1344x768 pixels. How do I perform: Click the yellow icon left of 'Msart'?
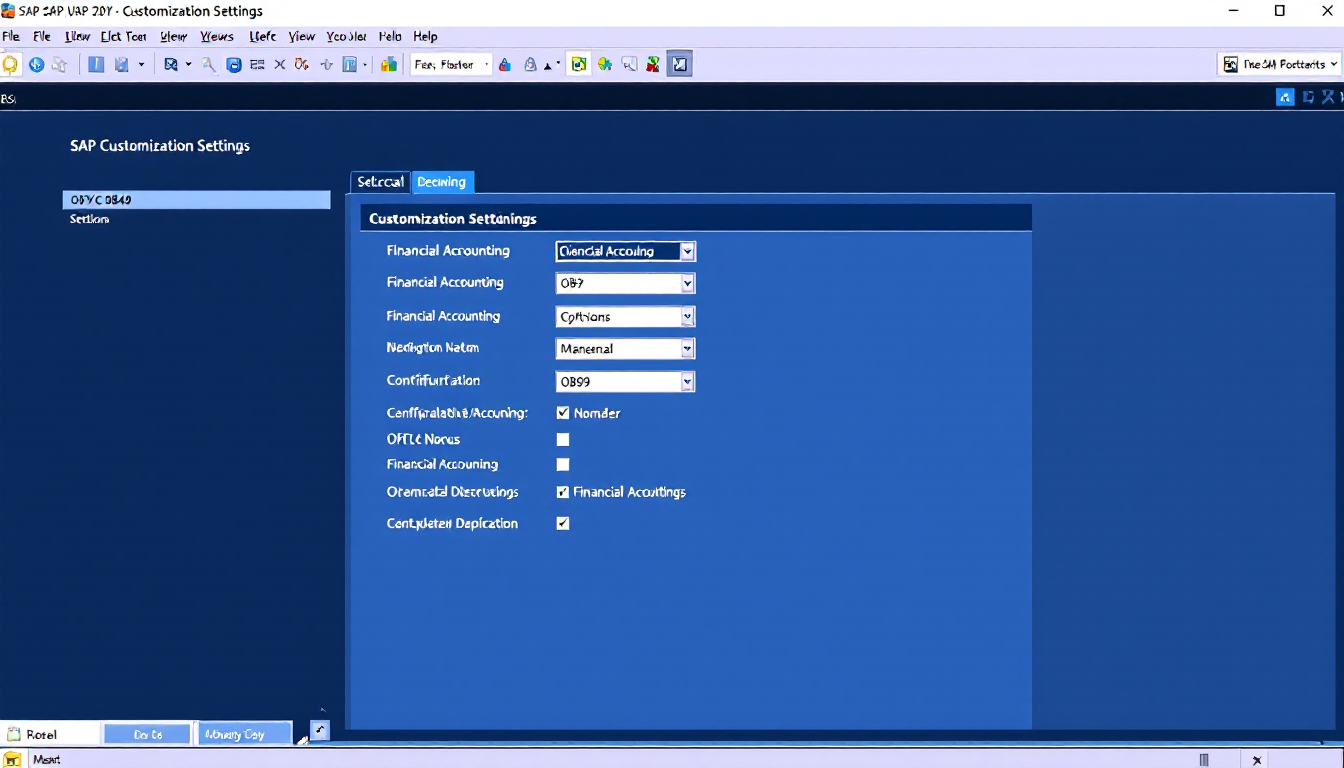coord(11,760)
